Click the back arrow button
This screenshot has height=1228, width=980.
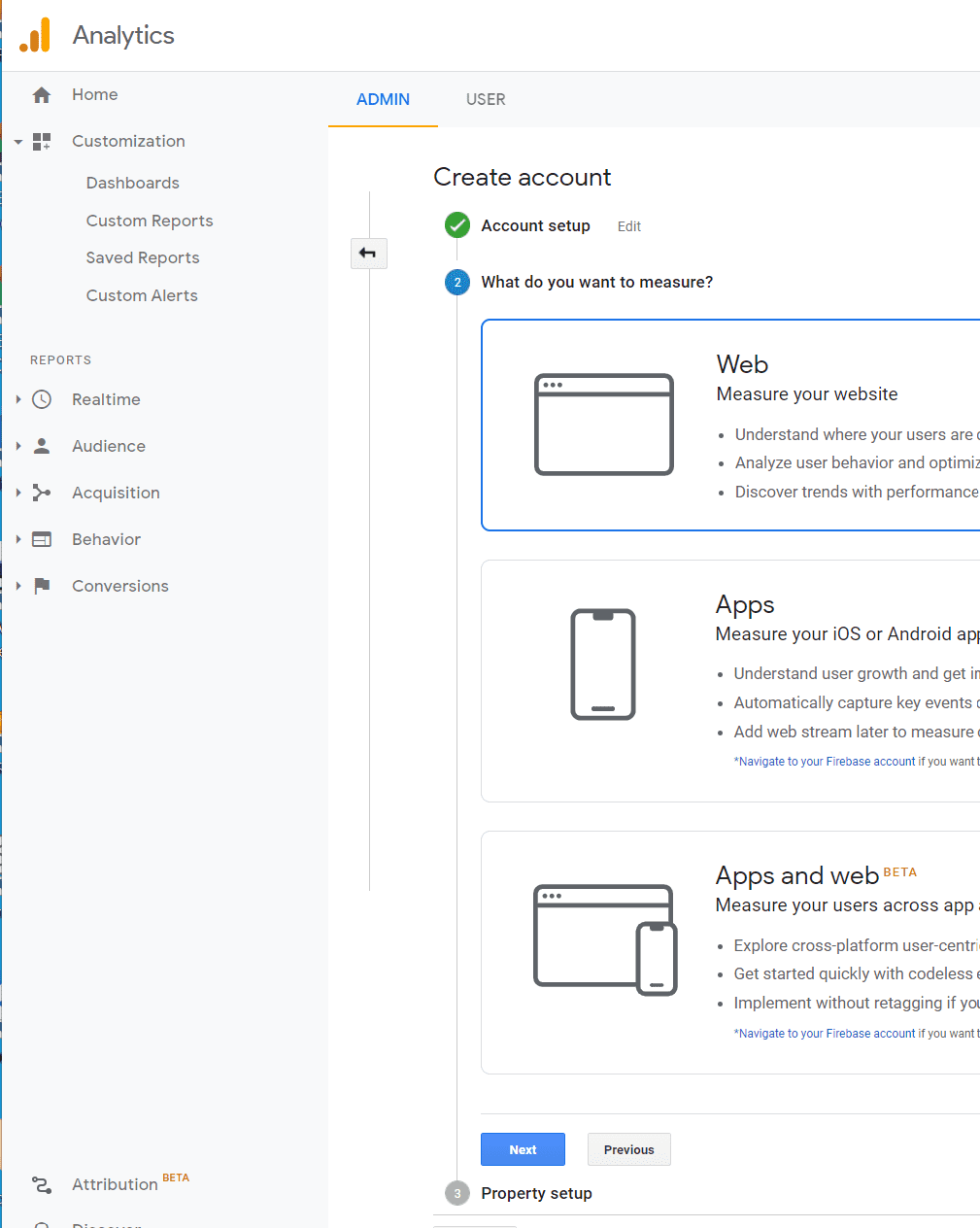tap(368, 254)
